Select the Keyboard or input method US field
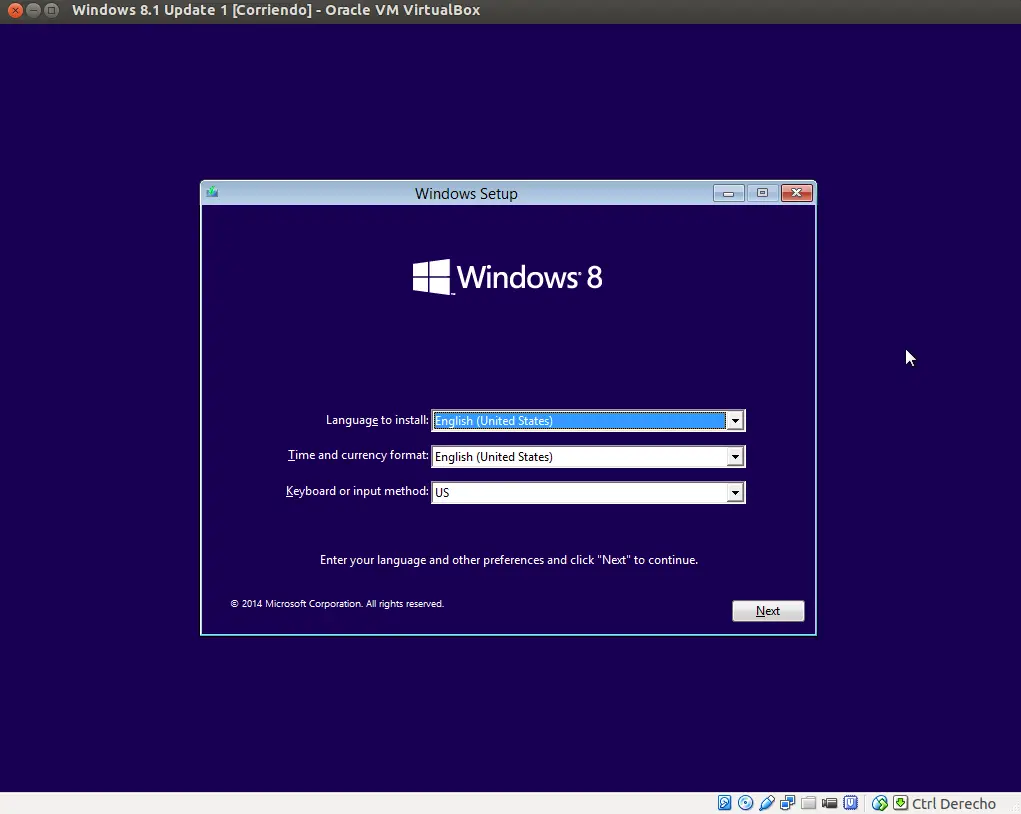Screen dimensions: 1021x814 pos(588,492)
